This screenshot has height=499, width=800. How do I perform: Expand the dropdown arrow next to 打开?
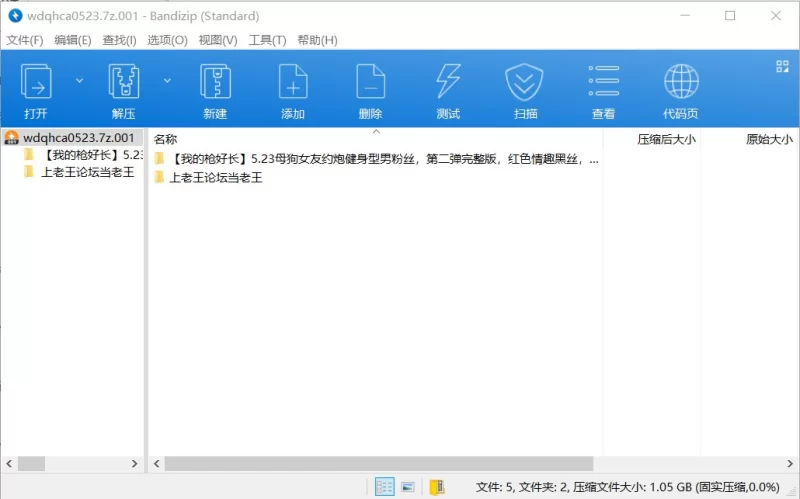tap(80, 81)
